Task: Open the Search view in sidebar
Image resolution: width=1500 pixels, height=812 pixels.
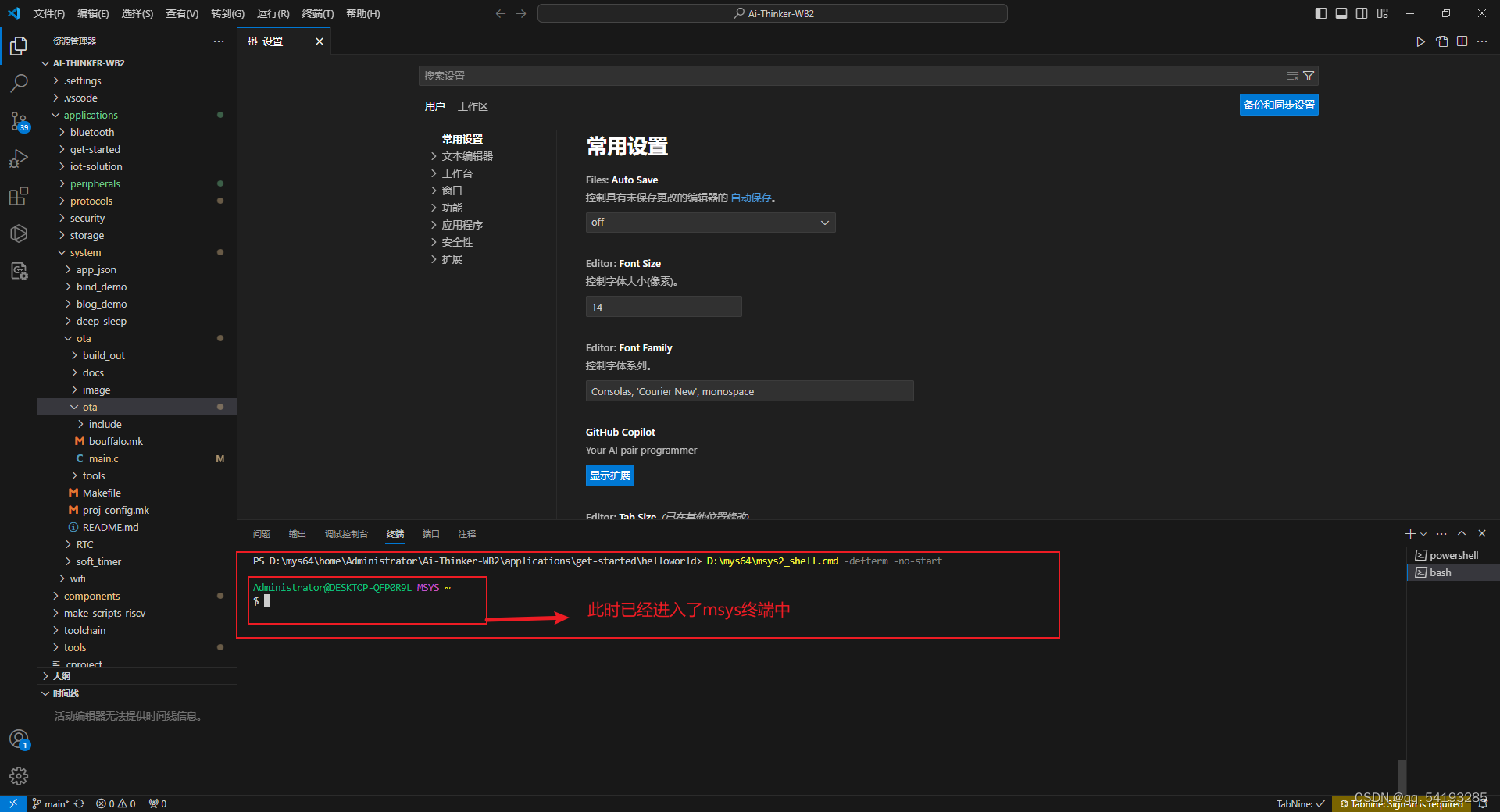Action: point(19,84)
